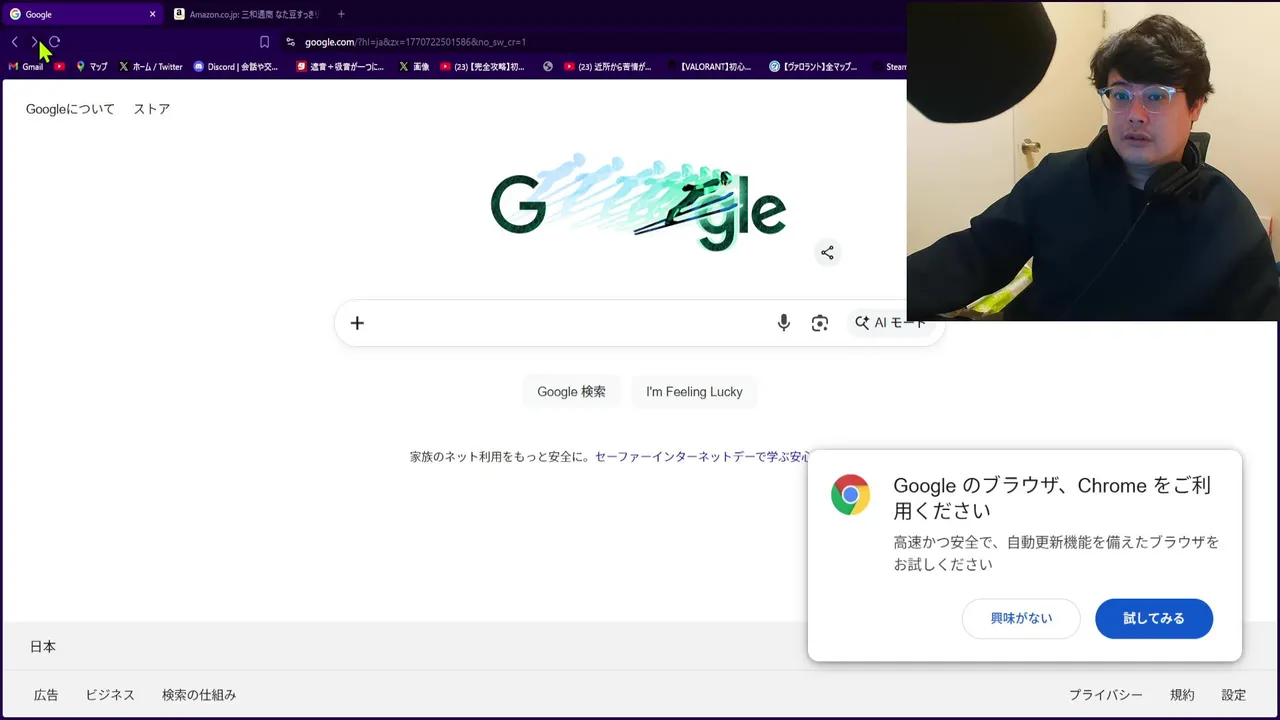Share the Google doodle
This screenshot has height=720, width=1280.
pos(827,252)
